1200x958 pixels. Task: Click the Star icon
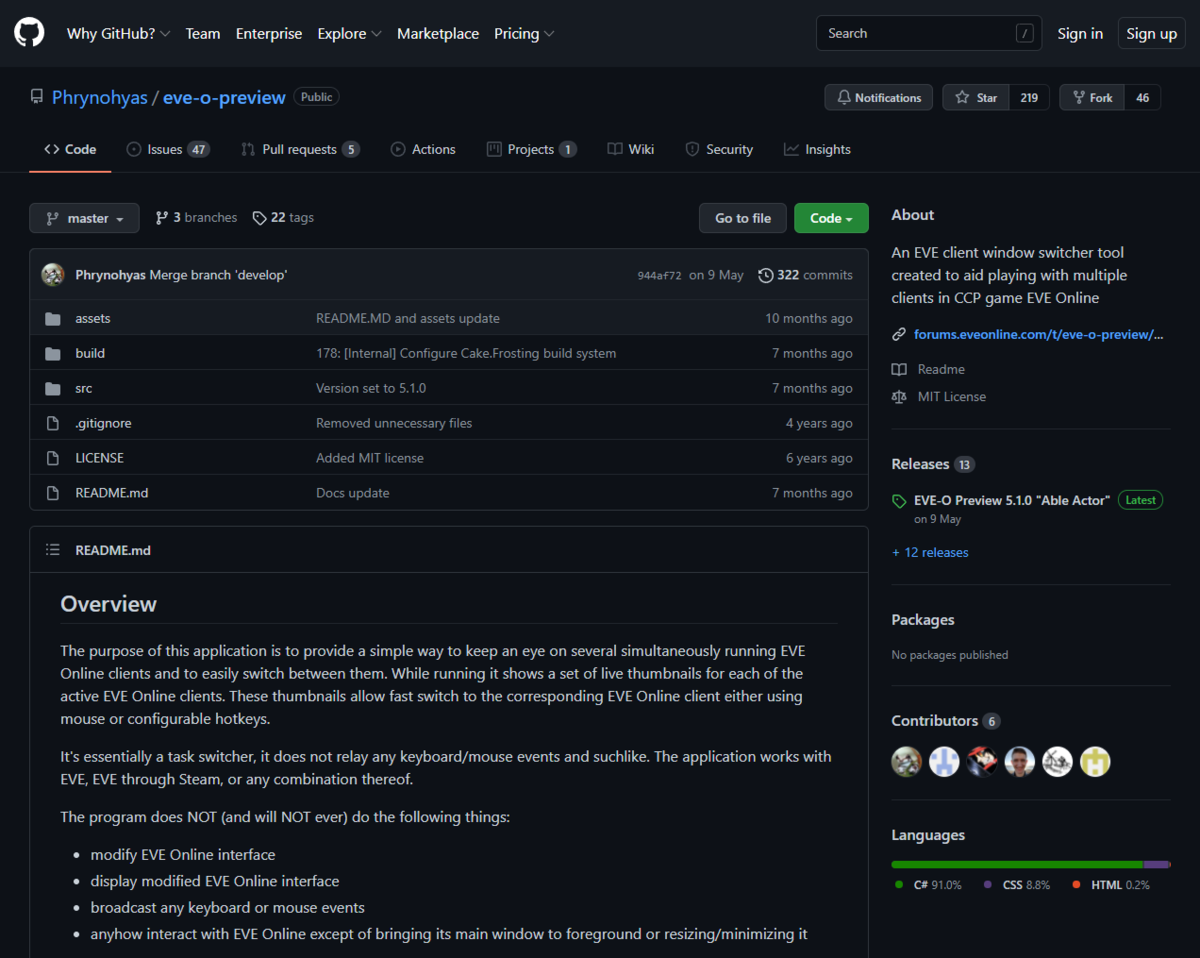[x=962, y=97]
